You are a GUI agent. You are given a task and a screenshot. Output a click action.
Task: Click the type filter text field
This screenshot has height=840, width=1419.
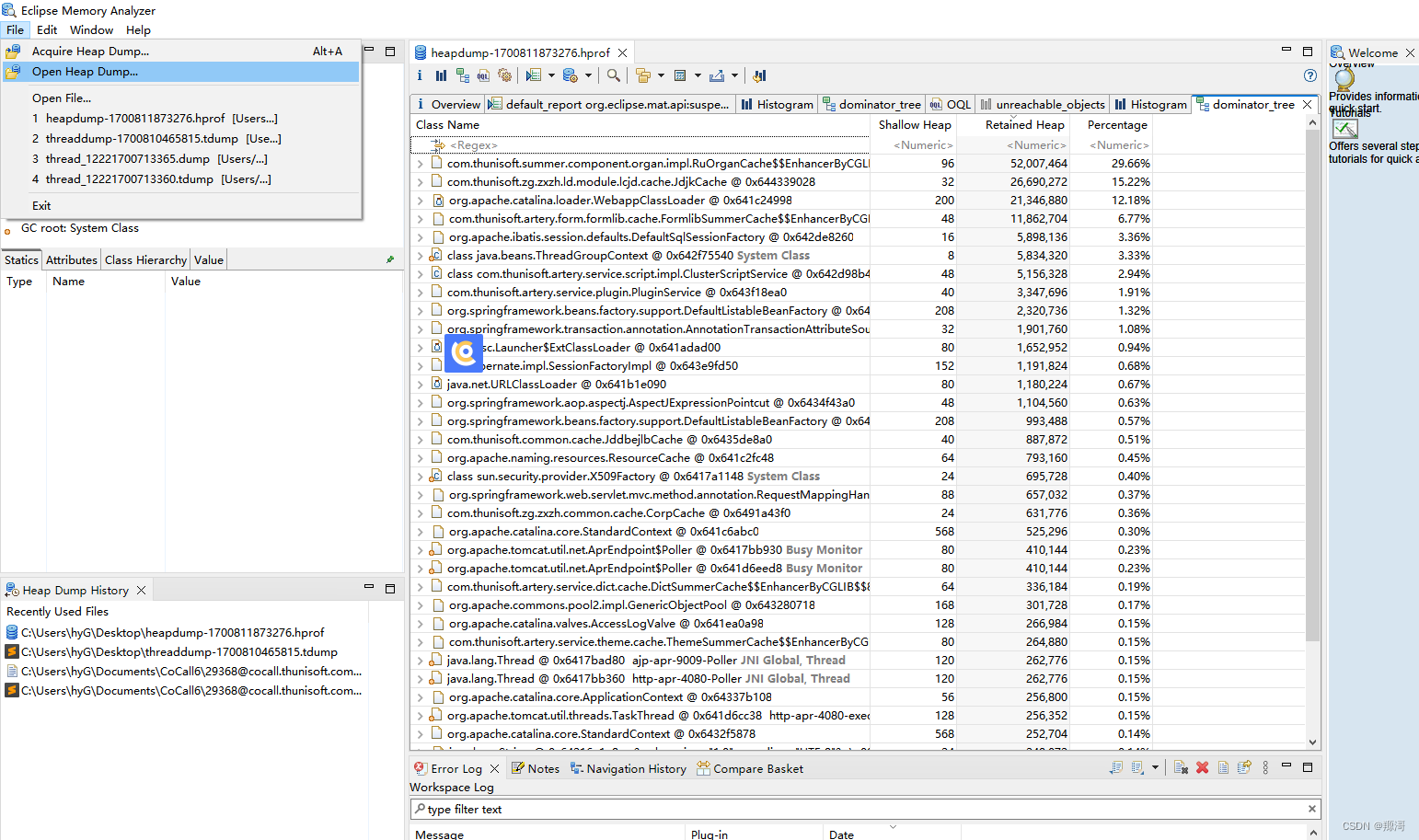pyautogui.click(x=859, y=810)
